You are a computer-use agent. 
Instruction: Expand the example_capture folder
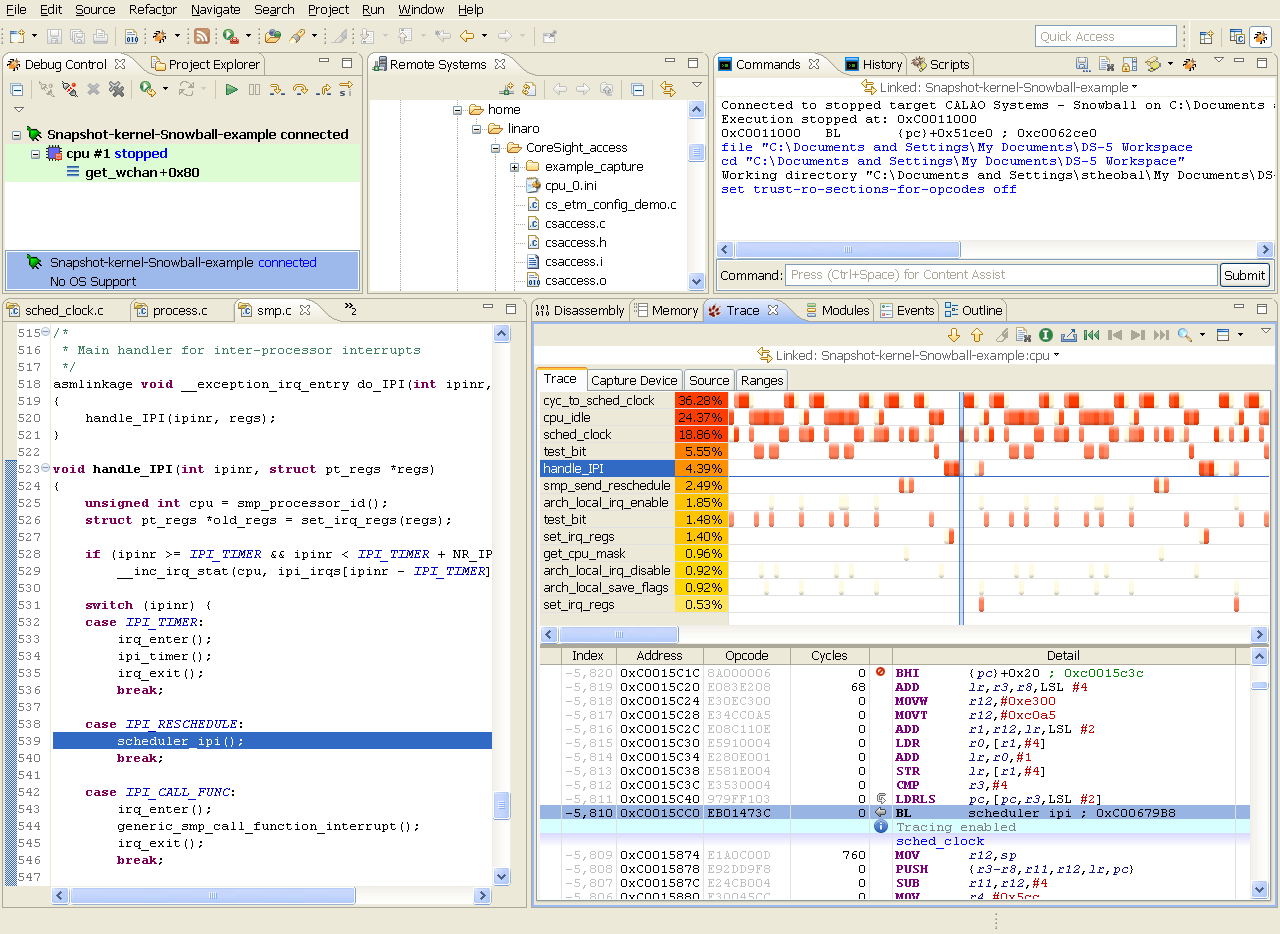pyautogui.click(x=515, y=166)
